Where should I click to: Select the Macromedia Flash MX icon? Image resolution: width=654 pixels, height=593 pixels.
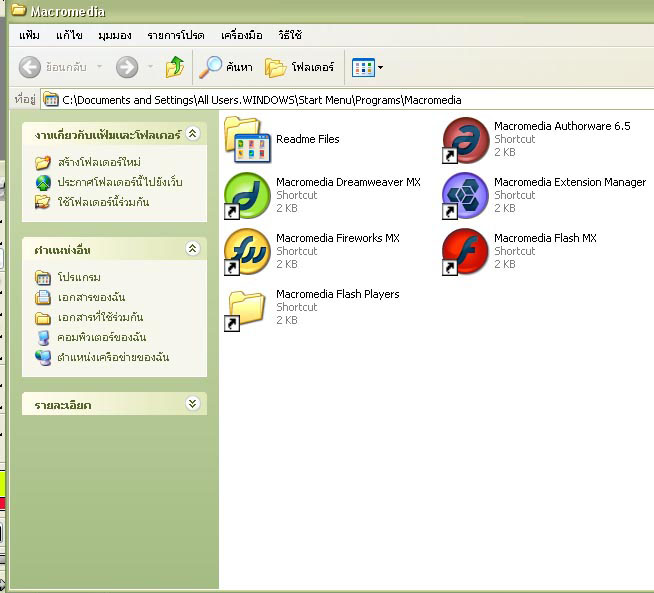[465, 251]
